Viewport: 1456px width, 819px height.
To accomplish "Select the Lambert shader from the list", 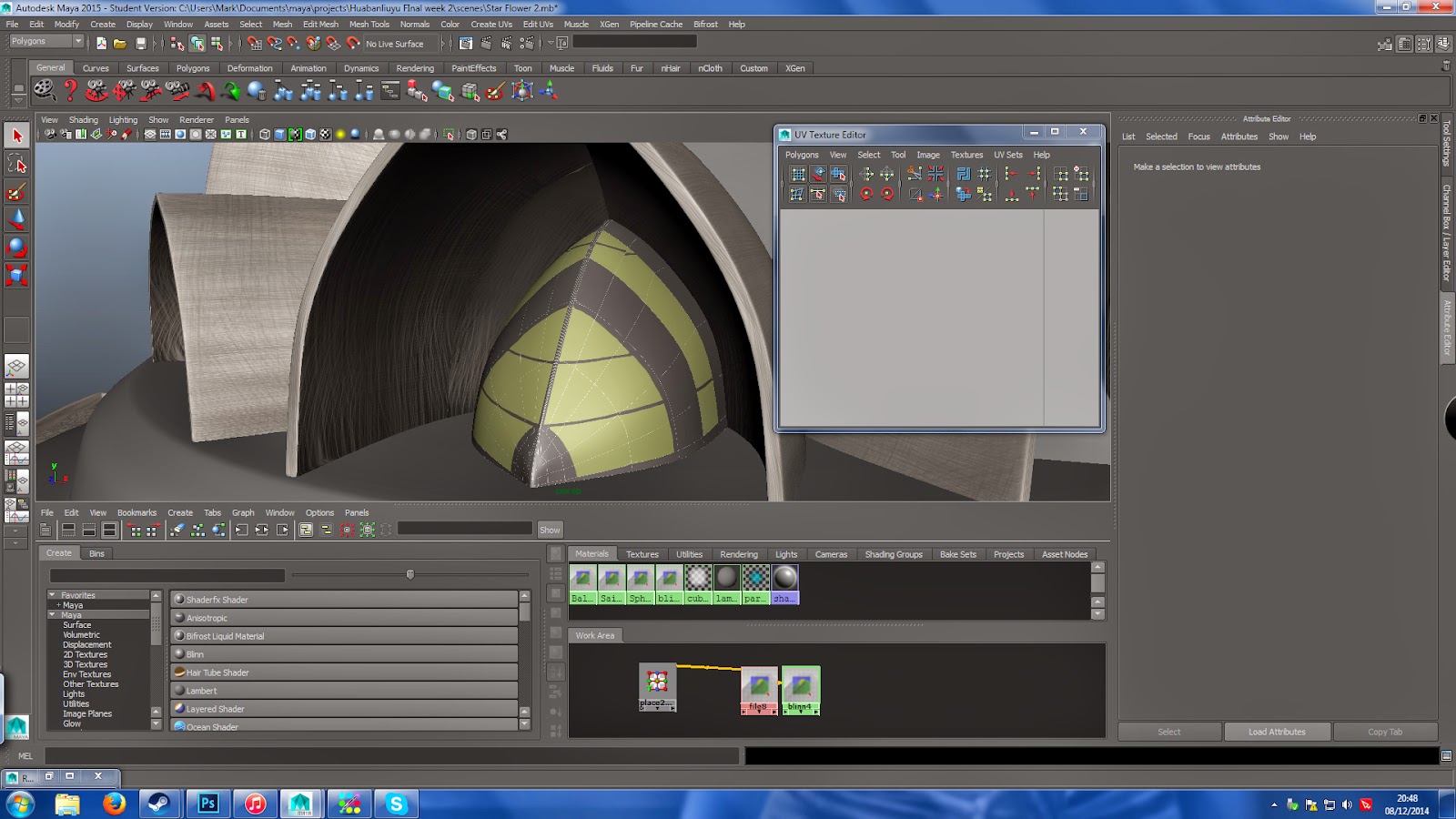I will coord(201,691).
